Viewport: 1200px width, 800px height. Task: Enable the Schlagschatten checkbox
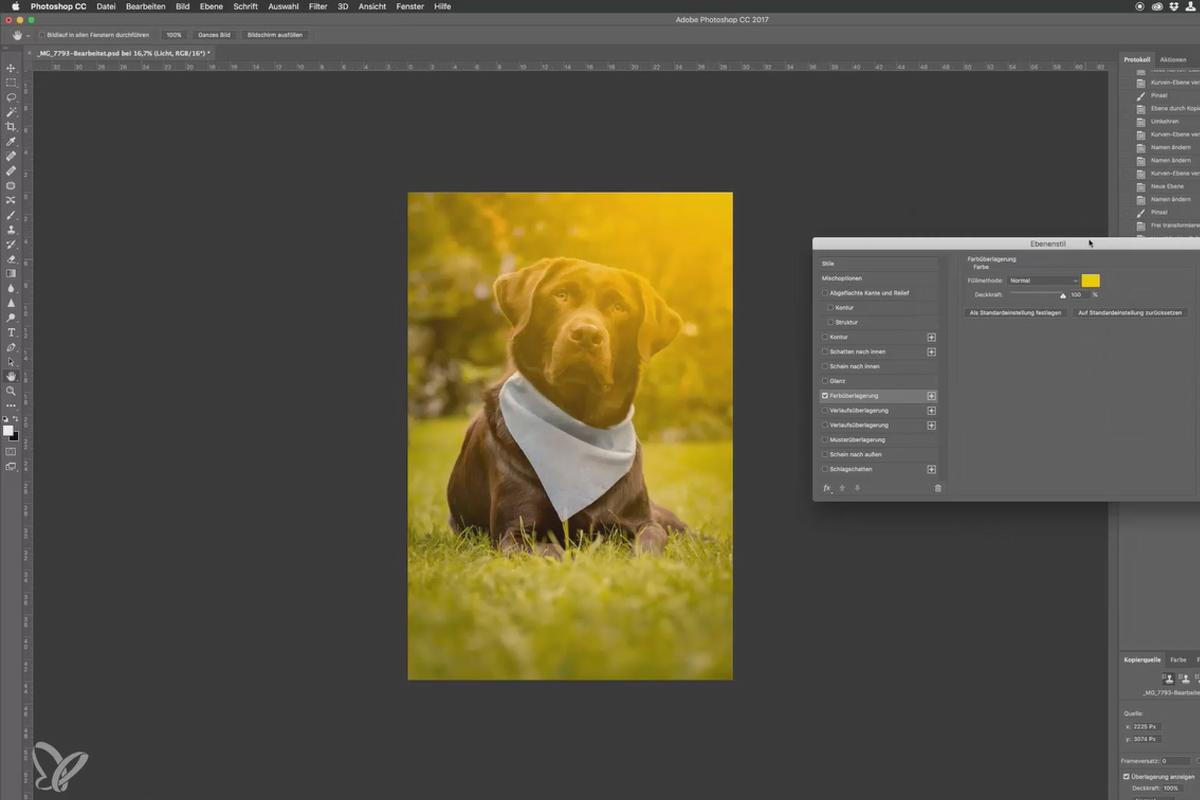(825, 469)
